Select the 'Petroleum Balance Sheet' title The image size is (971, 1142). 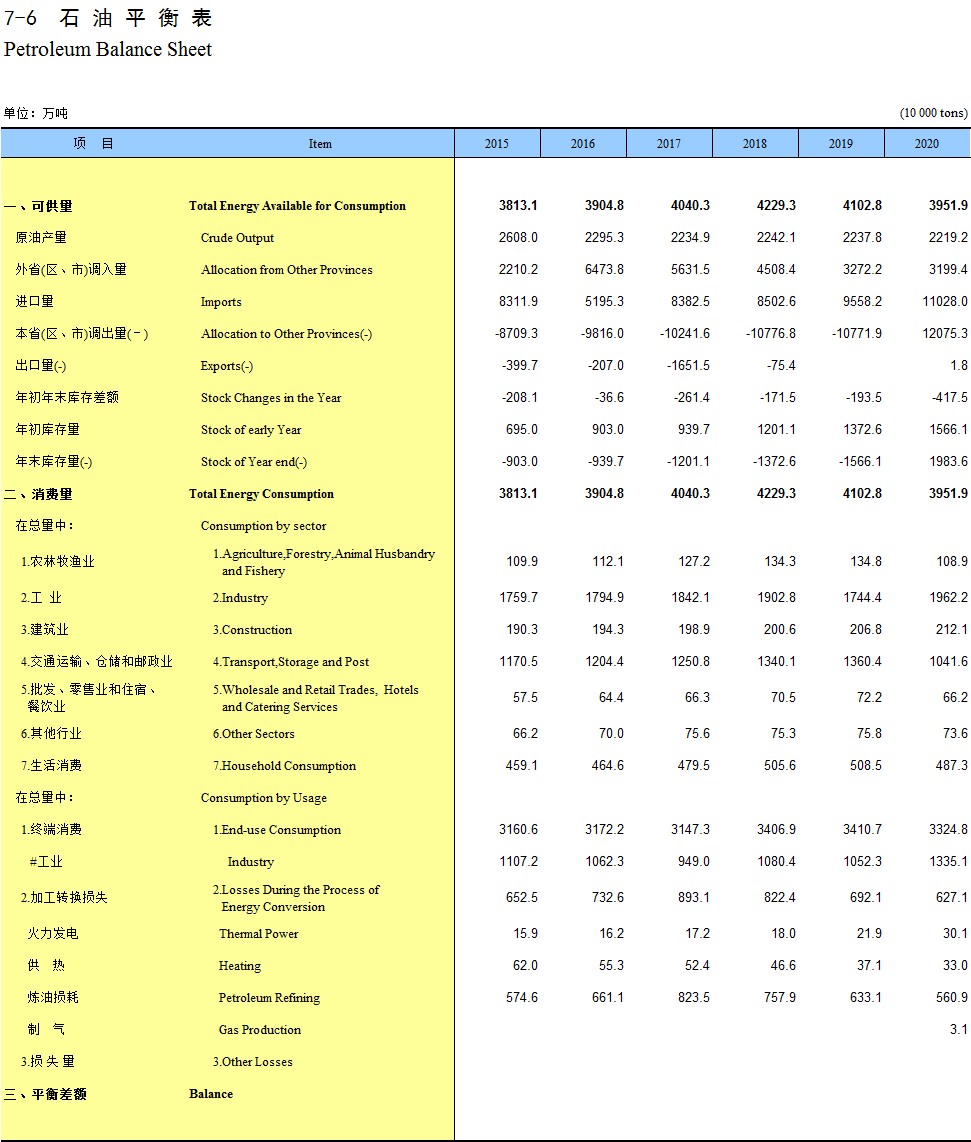(x=108, y=50)
